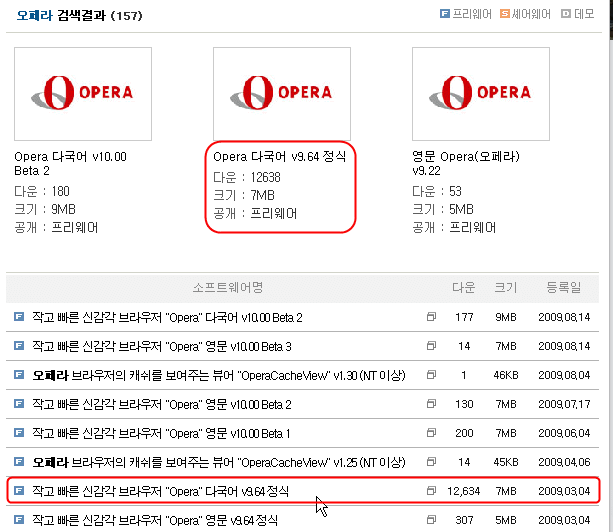Click the 소프트웨어명 column header
The width and height of the screenshot is (613, 532).
[x=228, y=288]
